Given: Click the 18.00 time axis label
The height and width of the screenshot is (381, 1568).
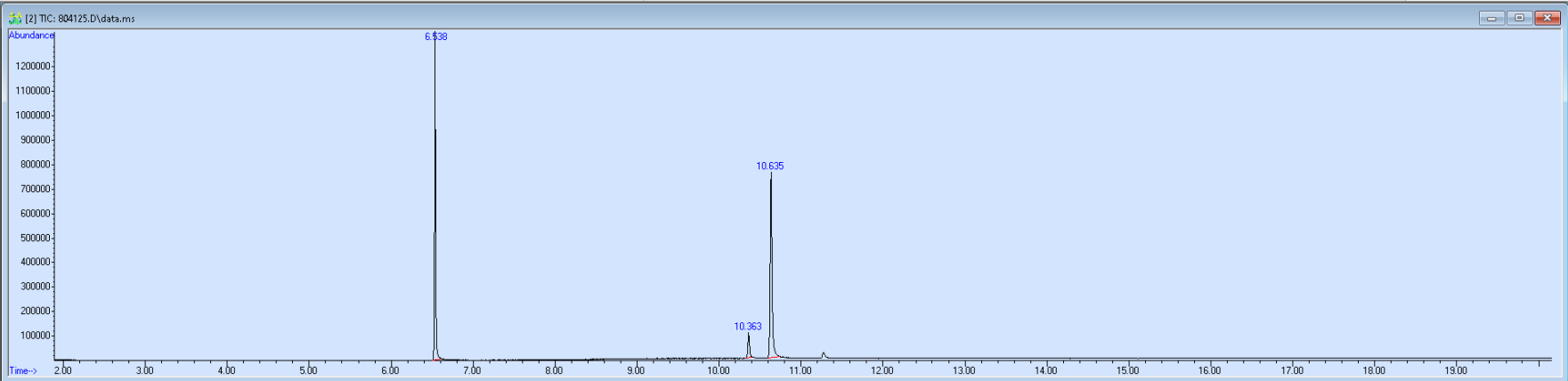Looking at the screenshot, I should [x=1374, y=370].
